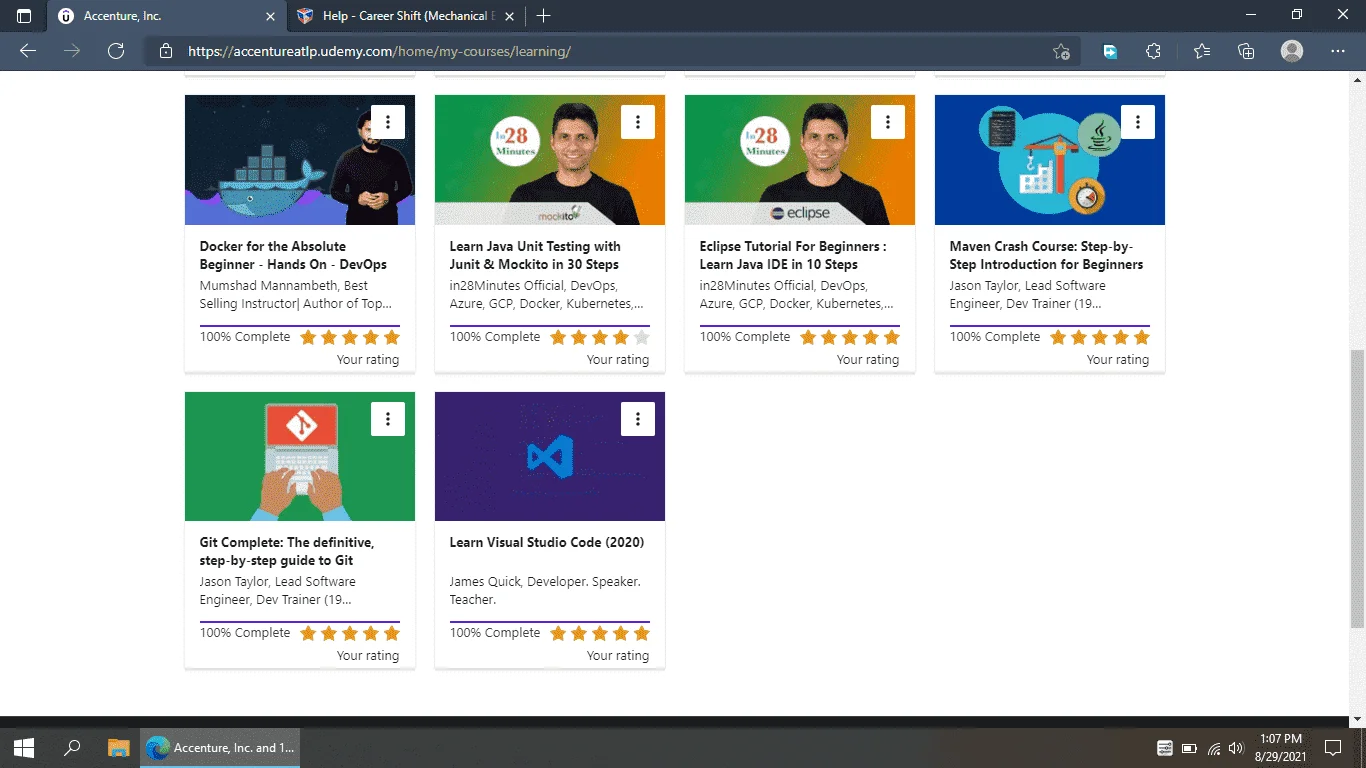Image resolution: width=1366 pixels, height=768 pixels.
Task: Open the browser profile avatar
Action: click(1292, 51)
